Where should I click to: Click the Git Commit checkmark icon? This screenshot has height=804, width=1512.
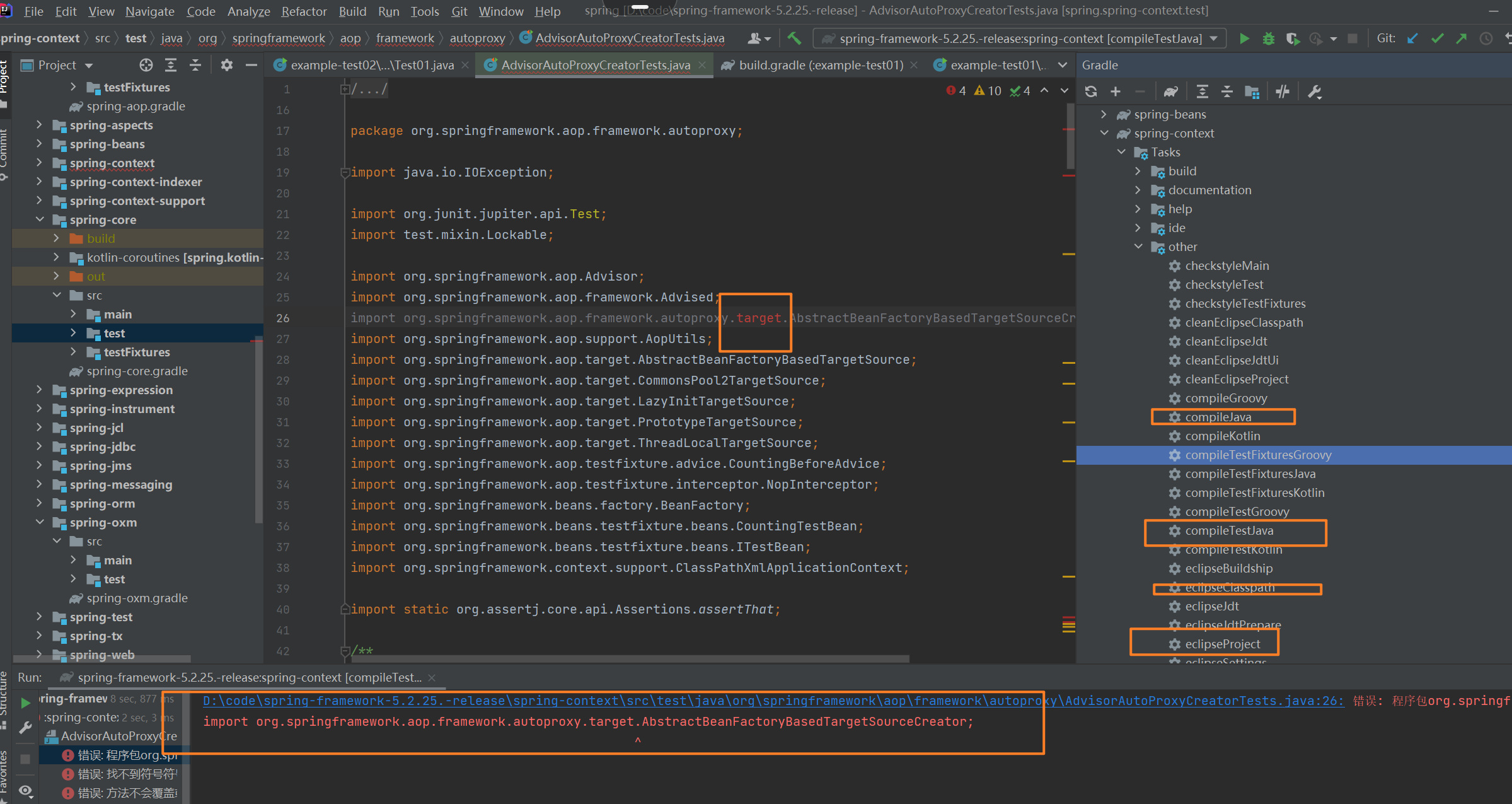pos(1437,38)
